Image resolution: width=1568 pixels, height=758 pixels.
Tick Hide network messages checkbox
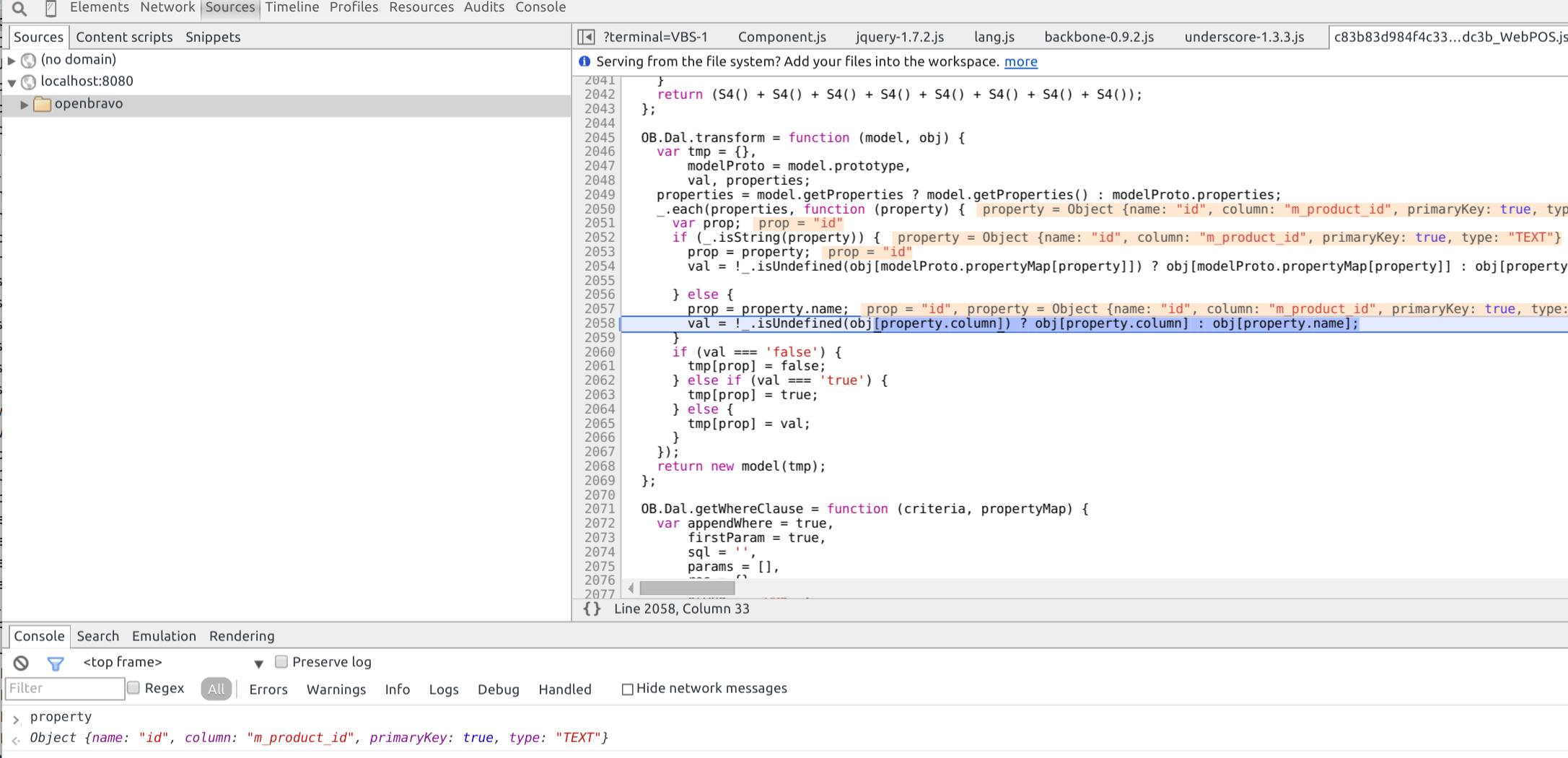[x=627, y=689]
